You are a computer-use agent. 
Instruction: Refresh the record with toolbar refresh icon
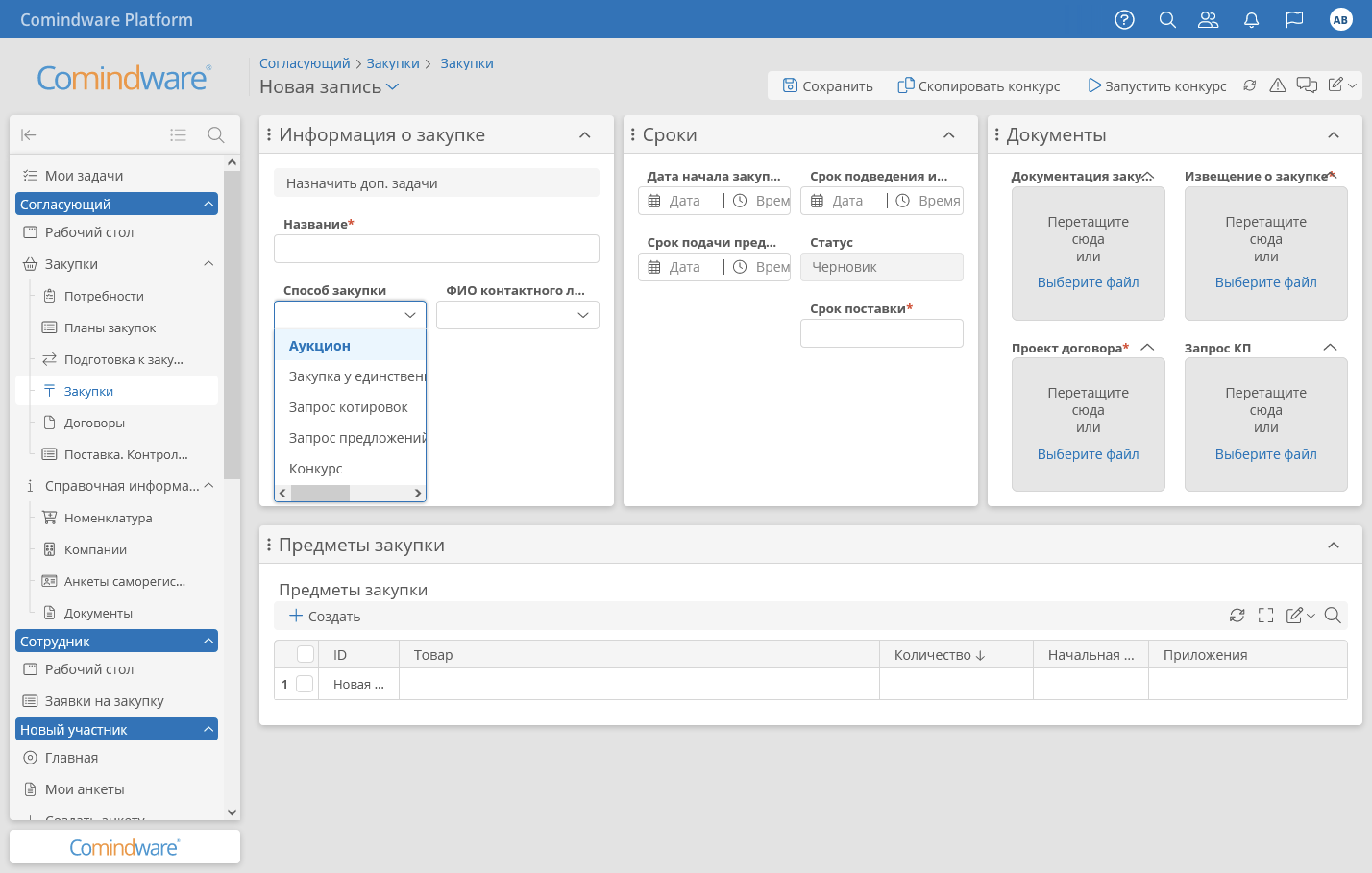coord(1249,85)
